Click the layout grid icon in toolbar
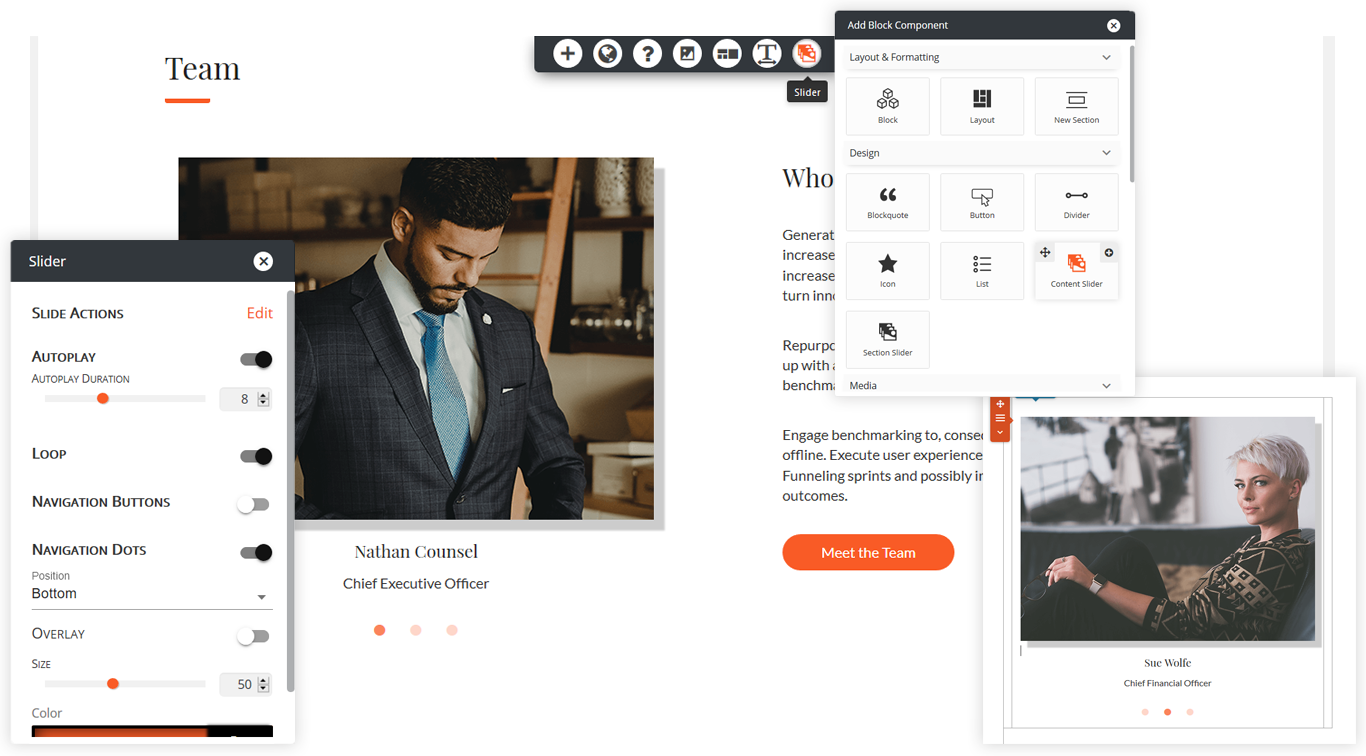The width and height of the screenshot is (1366, 756). 727,54
